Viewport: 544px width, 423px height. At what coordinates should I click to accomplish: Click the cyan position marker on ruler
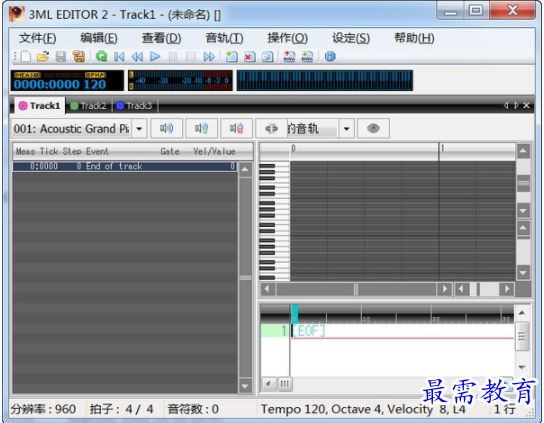pos(295,314)
